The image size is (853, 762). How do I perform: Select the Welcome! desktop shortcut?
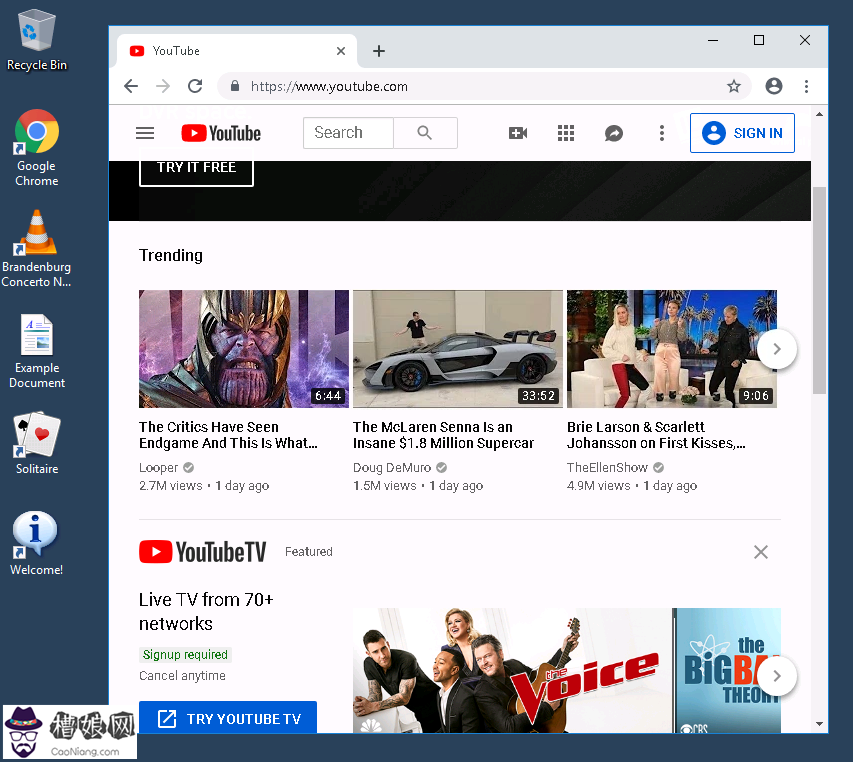(36, 543)
